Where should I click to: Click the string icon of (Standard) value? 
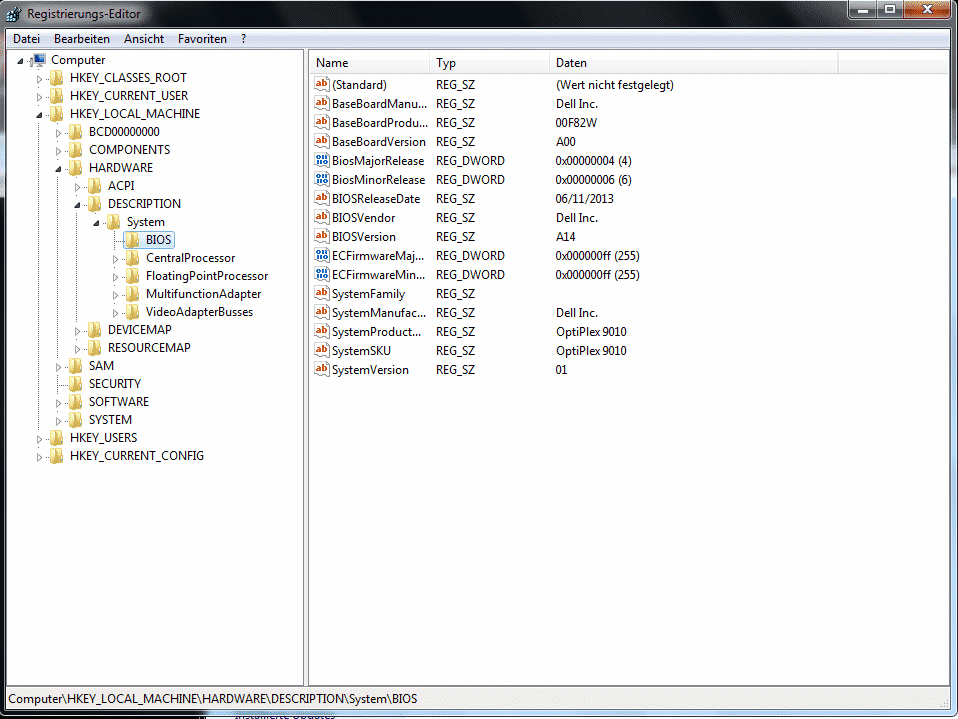(322, 84)
